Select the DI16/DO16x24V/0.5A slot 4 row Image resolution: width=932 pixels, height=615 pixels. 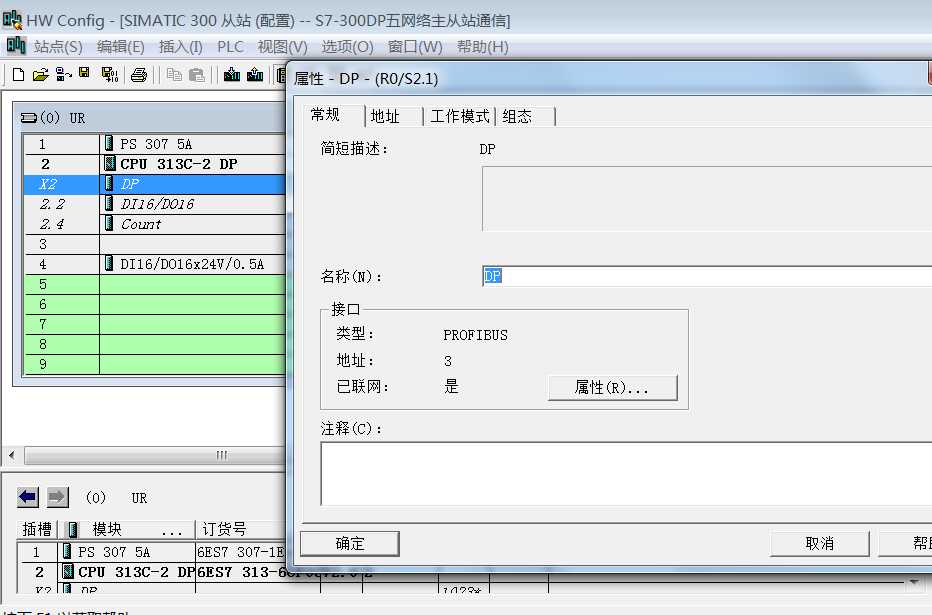(155, 264)
